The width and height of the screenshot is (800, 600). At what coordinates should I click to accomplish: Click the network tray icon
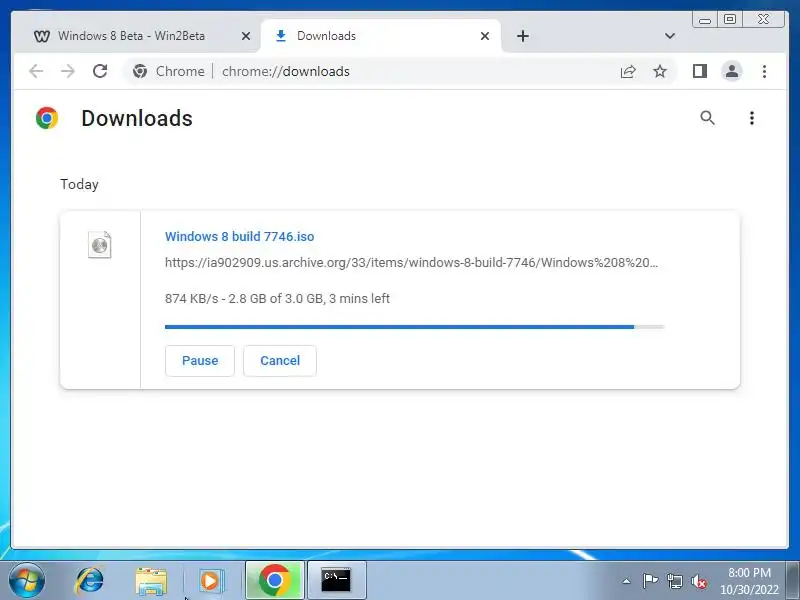pos(674,581)
